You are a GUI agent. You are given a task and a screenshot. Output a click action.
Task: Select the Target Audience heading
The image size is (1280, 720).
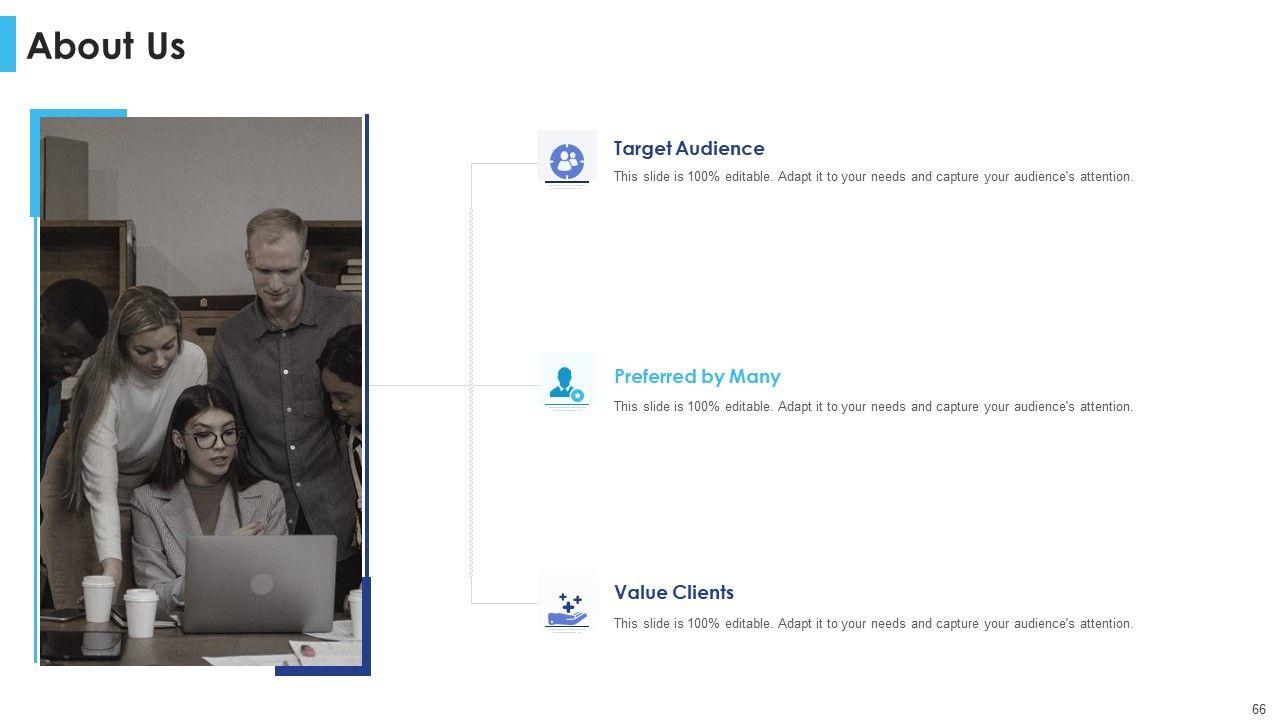689,148
